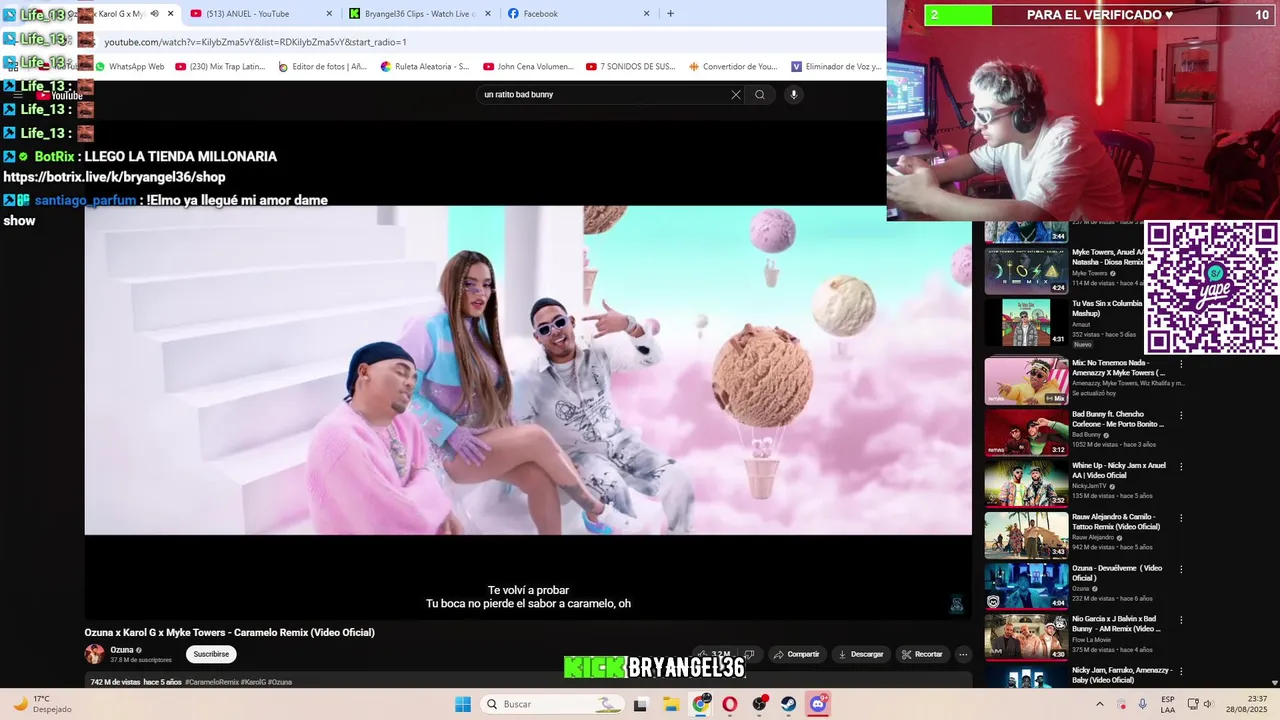
Task: Open 'Nio Garcia x J Balvin' AM Remix thumbnail
Action: [x=1027, y=638]
